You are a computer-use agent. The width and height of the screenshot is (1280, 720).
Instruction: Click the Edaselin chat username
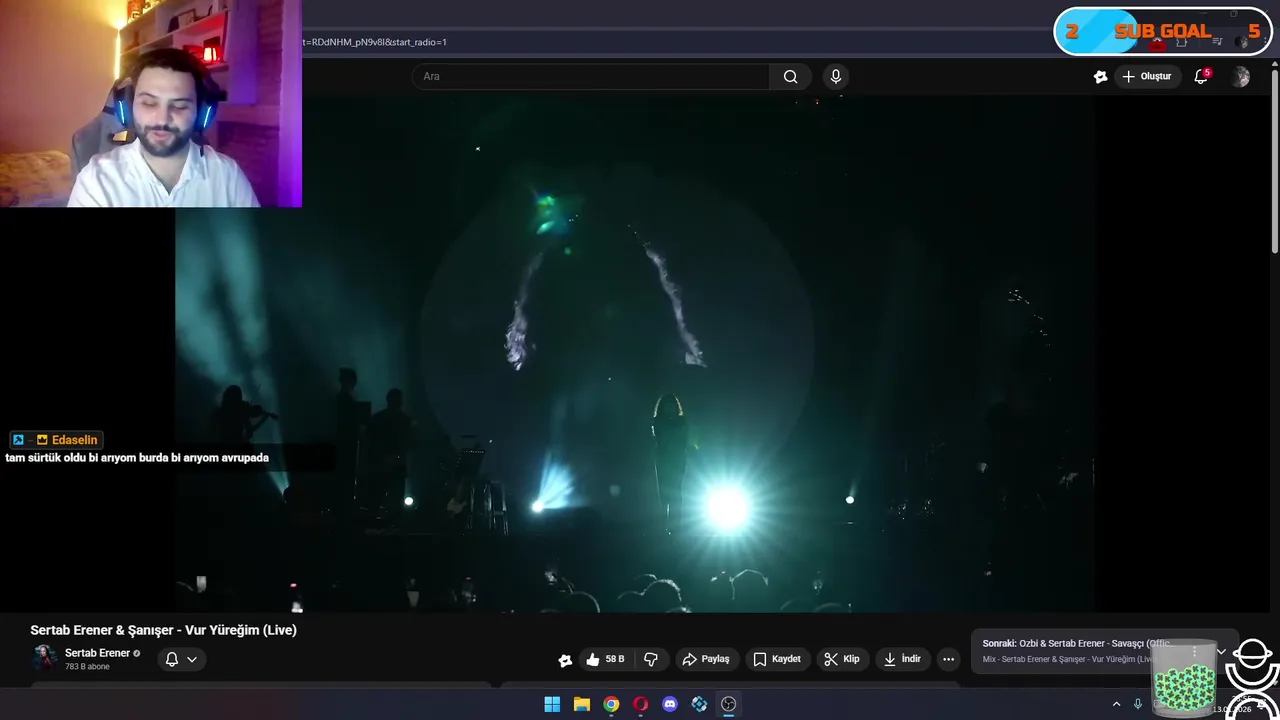(74, 440)
